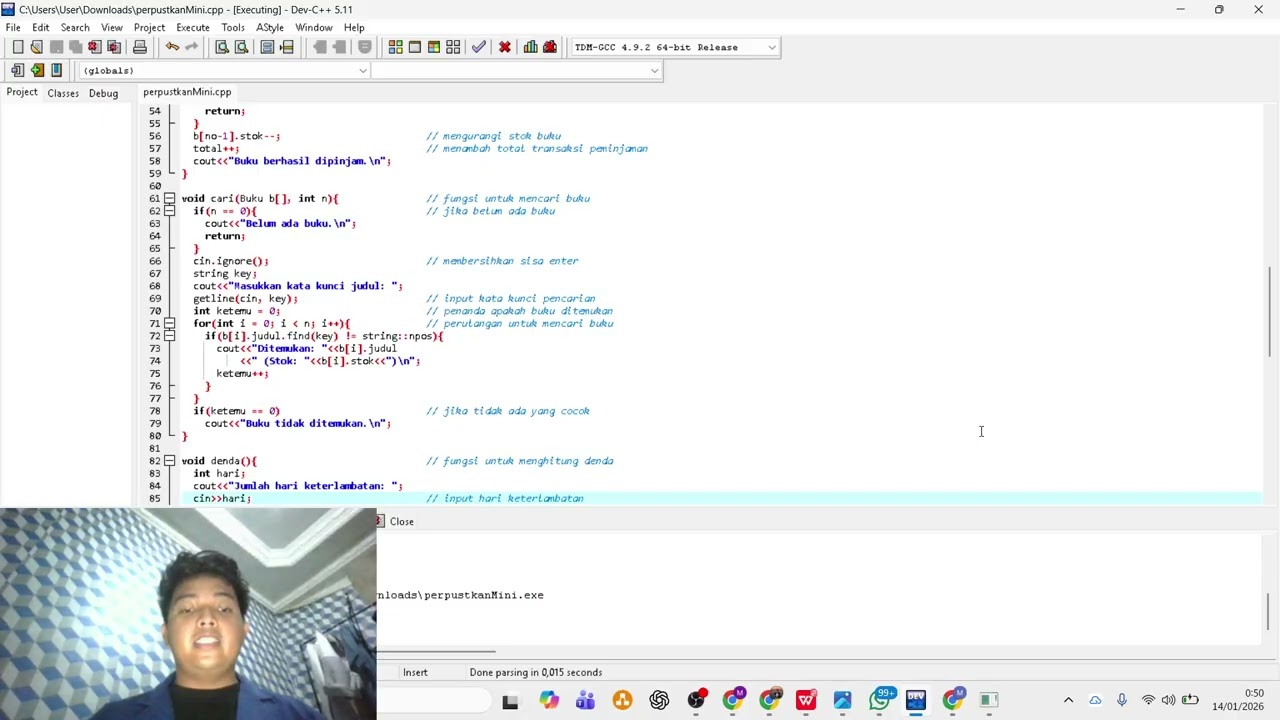The width and height of the screenshot is (1280, 720).
Task: Create a new file with the New toolbar icon
Action: click(x=18, y=47)
